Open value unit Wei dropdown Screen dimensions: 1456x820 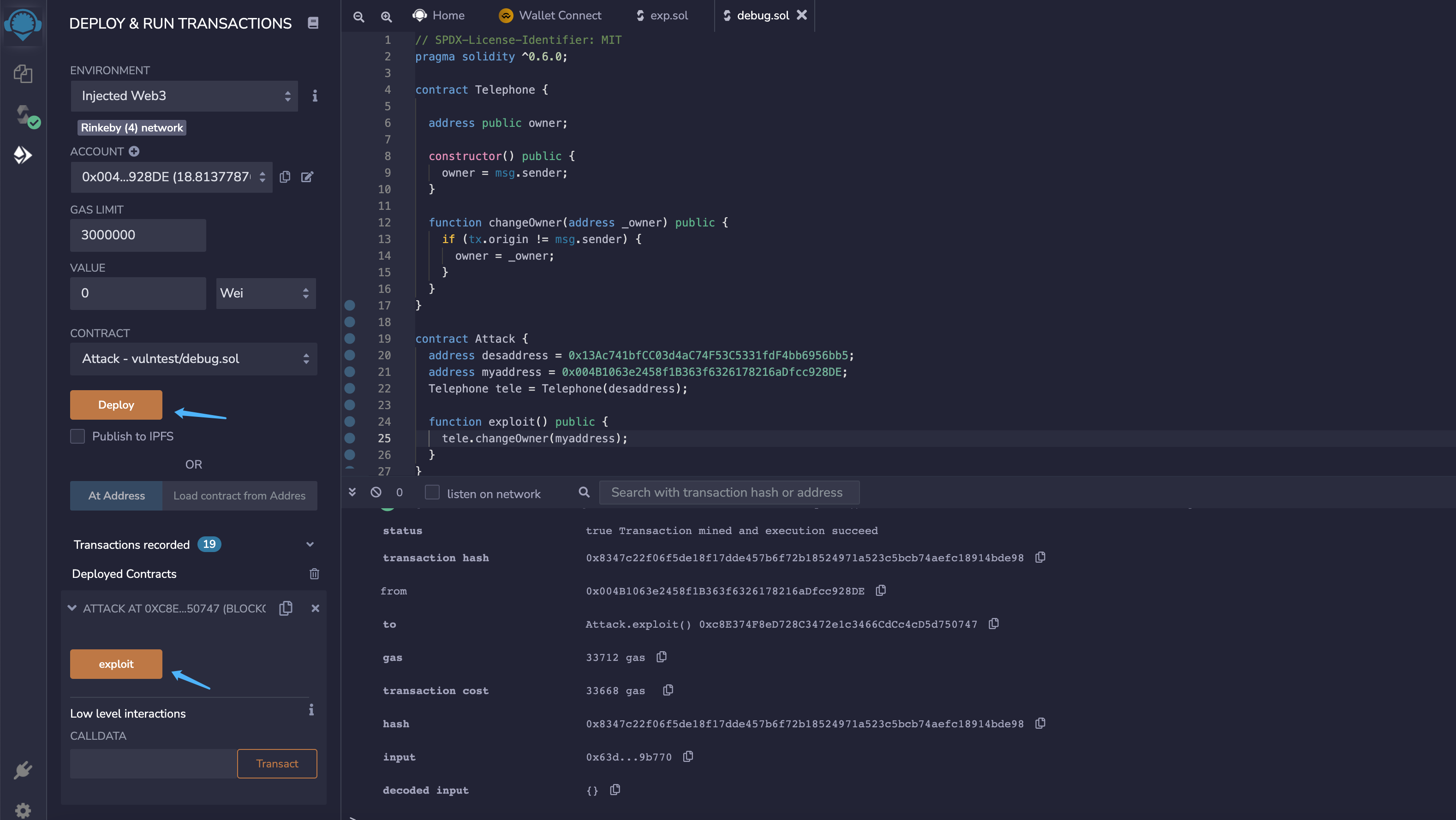pos(266,293)
